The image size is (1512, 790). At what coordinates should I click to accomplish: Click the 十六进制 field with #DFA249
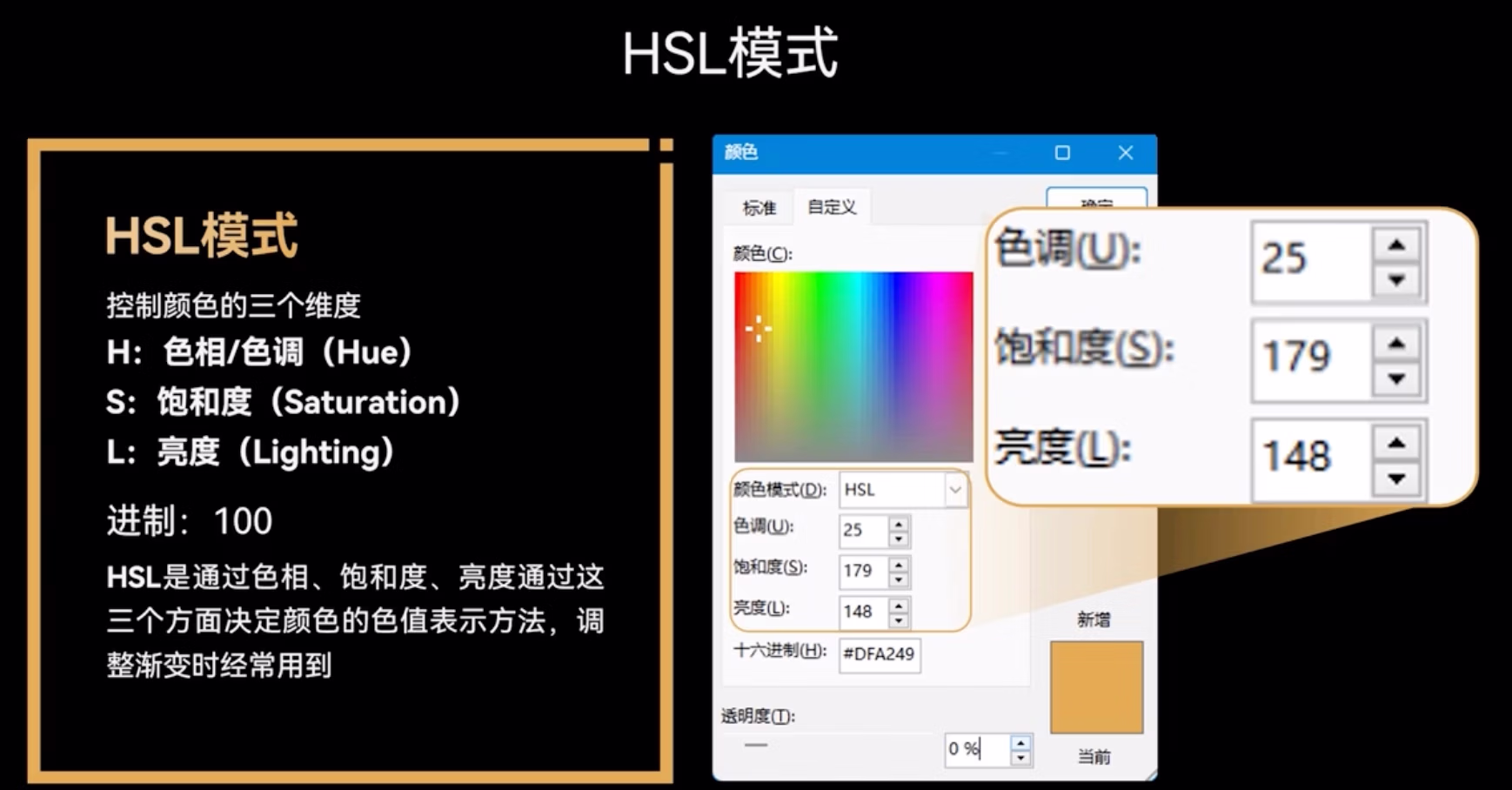(879, 654)
